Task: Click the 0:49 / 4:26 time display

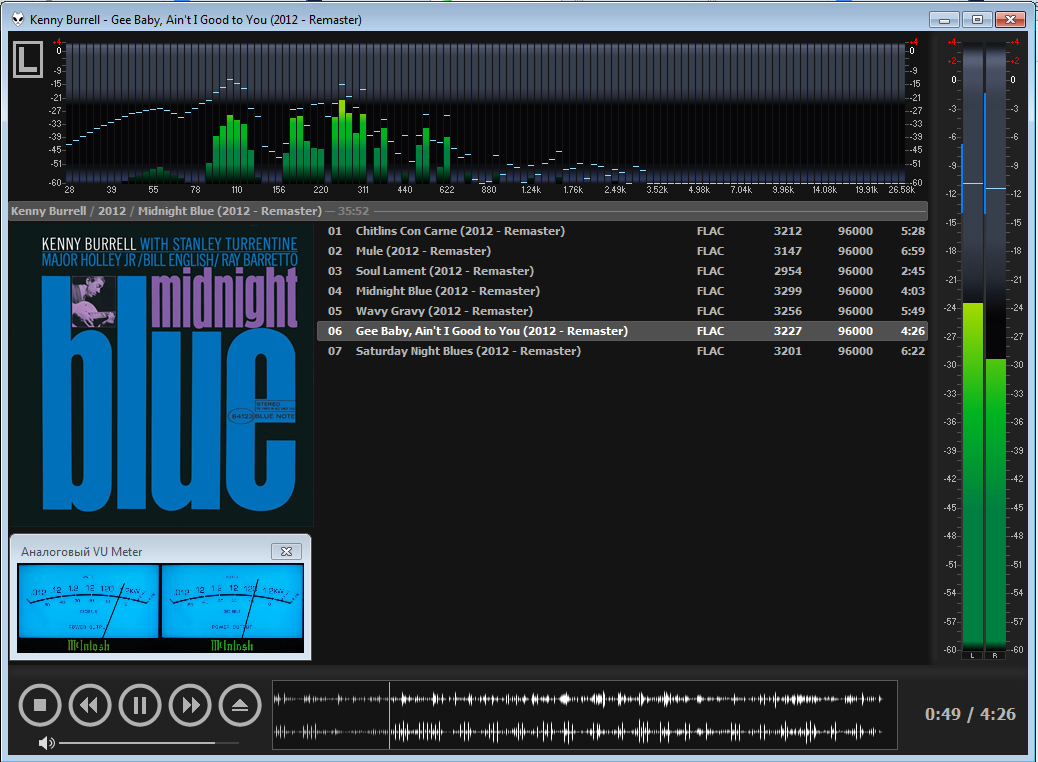Action: (x=970, y=714)
